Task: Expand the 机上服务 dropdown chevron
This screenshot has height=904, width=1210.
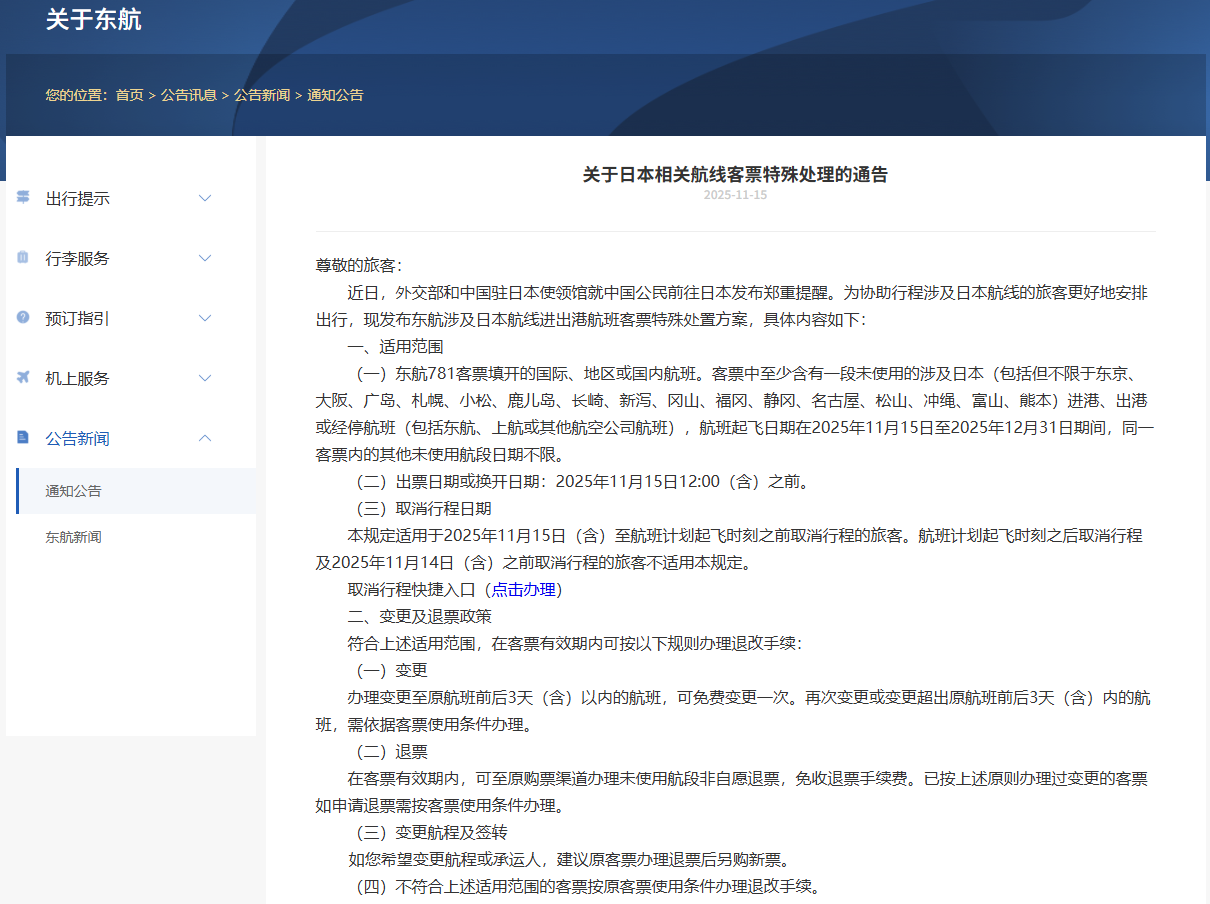Action: [205, 378]
